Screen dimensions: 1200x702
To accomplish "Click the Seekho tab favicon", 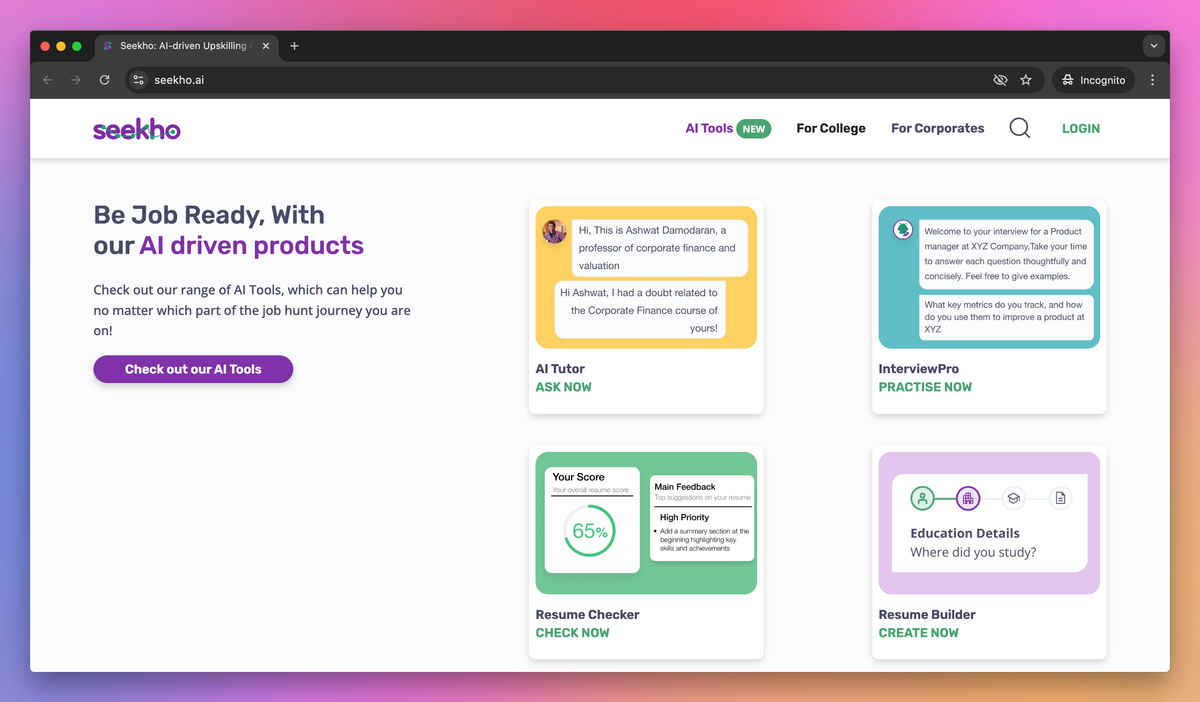I will (x=108, y=46).
